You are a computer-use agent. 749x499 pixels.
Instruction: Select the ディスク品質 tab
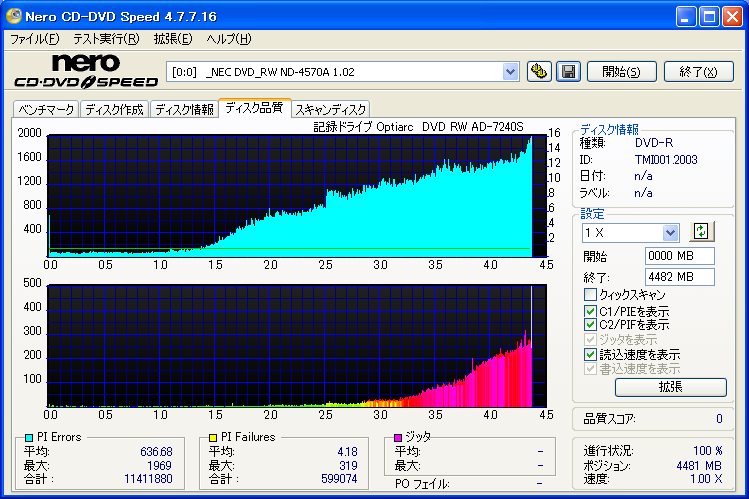[254, 108]
